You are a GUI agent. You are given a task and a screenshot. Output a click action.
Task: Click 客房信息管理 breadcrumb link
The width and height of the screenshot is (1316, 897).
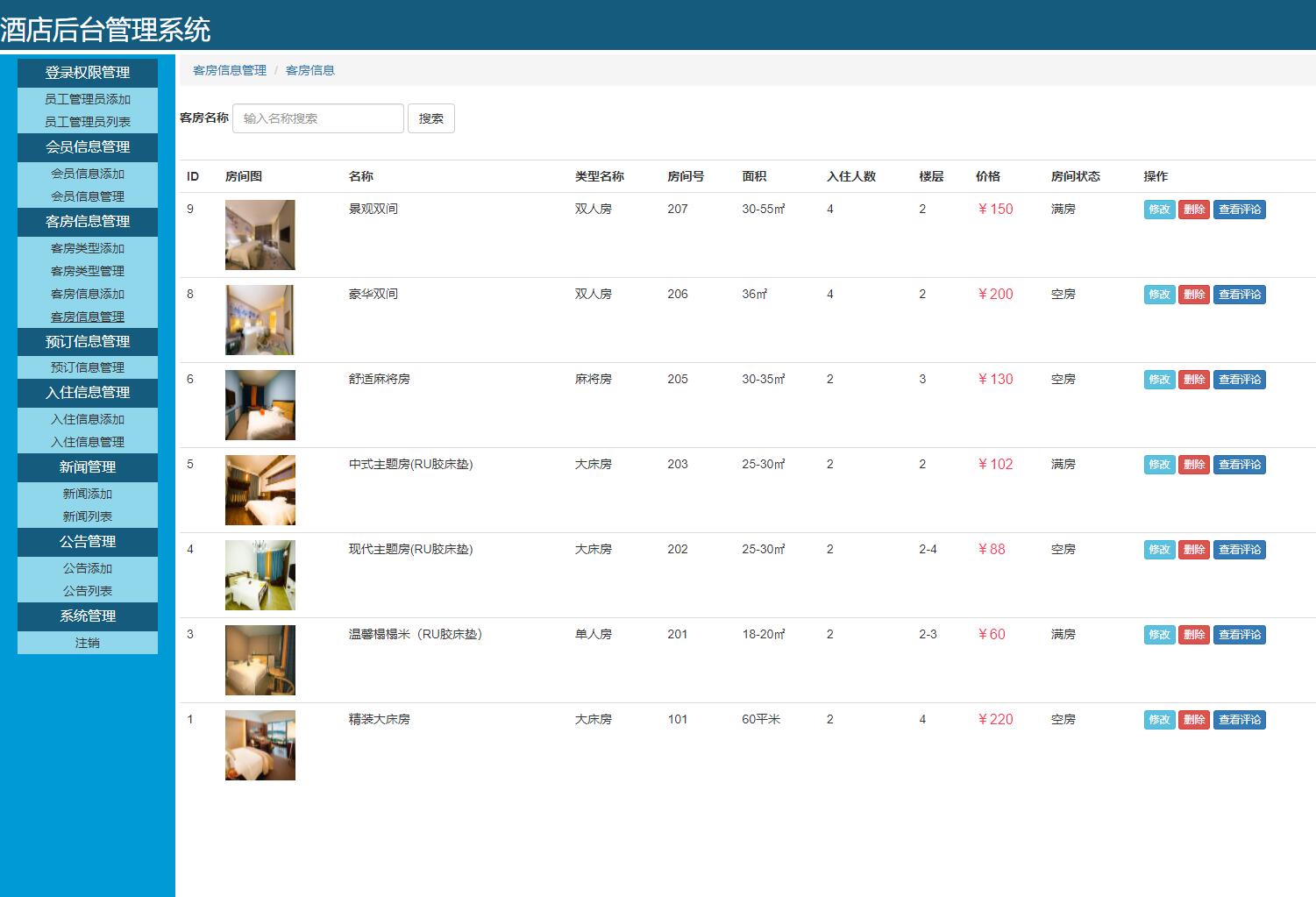coord(229,69)
